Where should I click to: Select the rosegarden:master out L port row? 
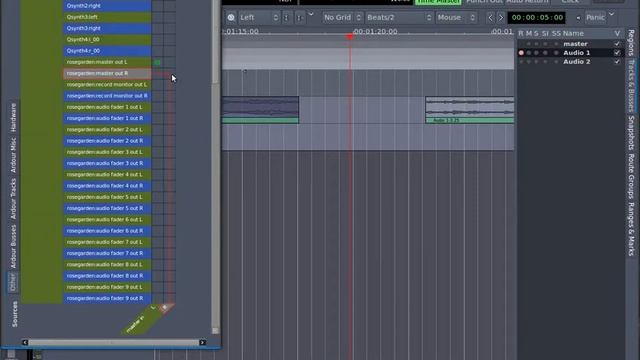(x=107, y=62)
